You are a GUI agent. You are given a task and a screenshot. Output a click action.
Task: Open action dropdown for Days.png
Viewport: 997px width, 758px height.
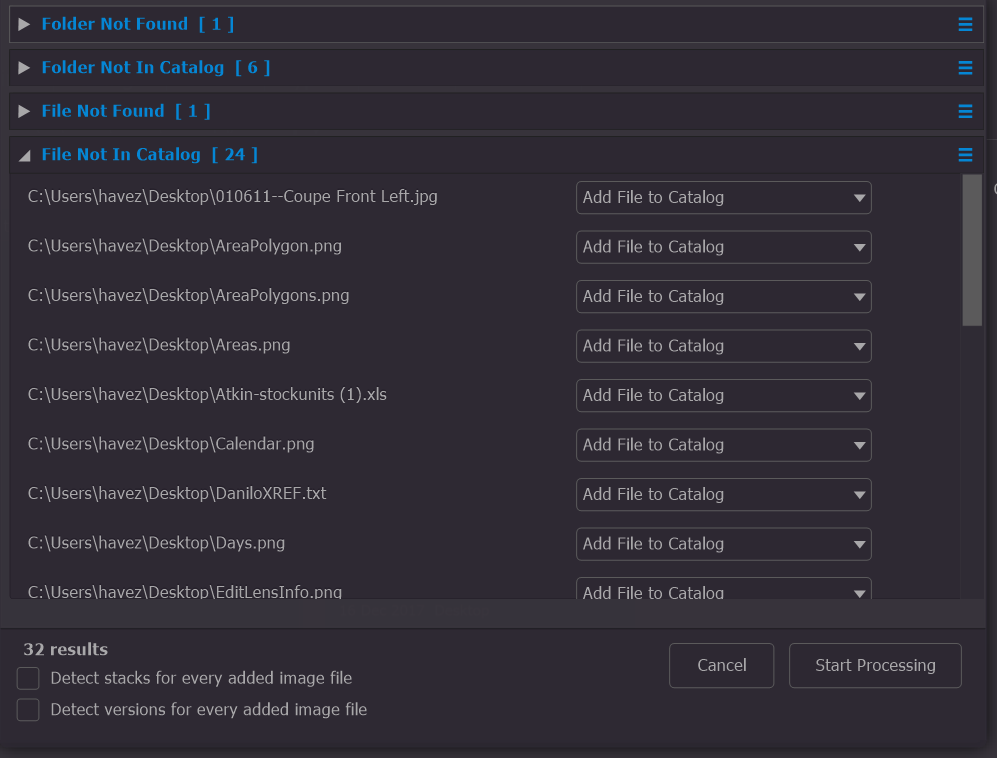724,544
